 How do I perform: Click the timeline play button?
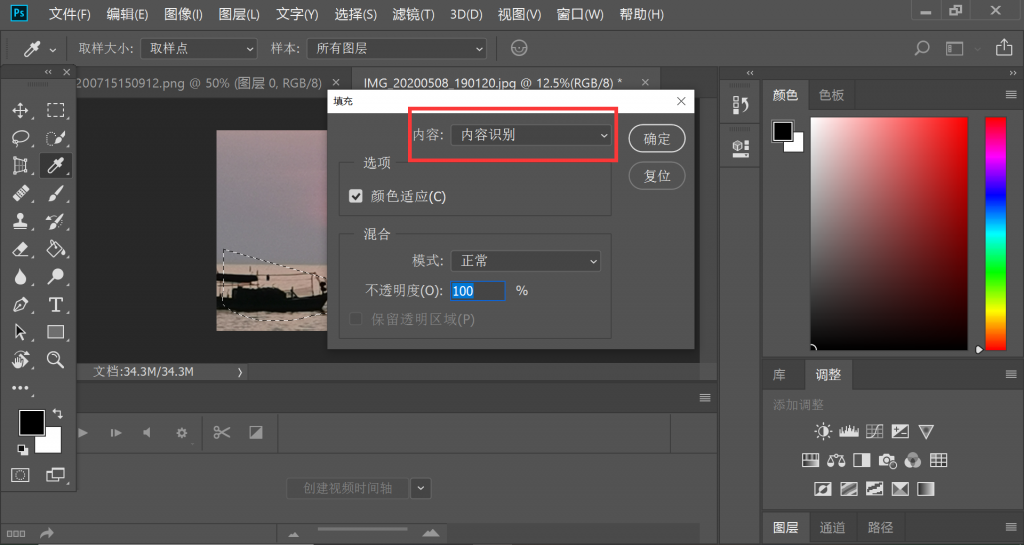click(83, 432)
